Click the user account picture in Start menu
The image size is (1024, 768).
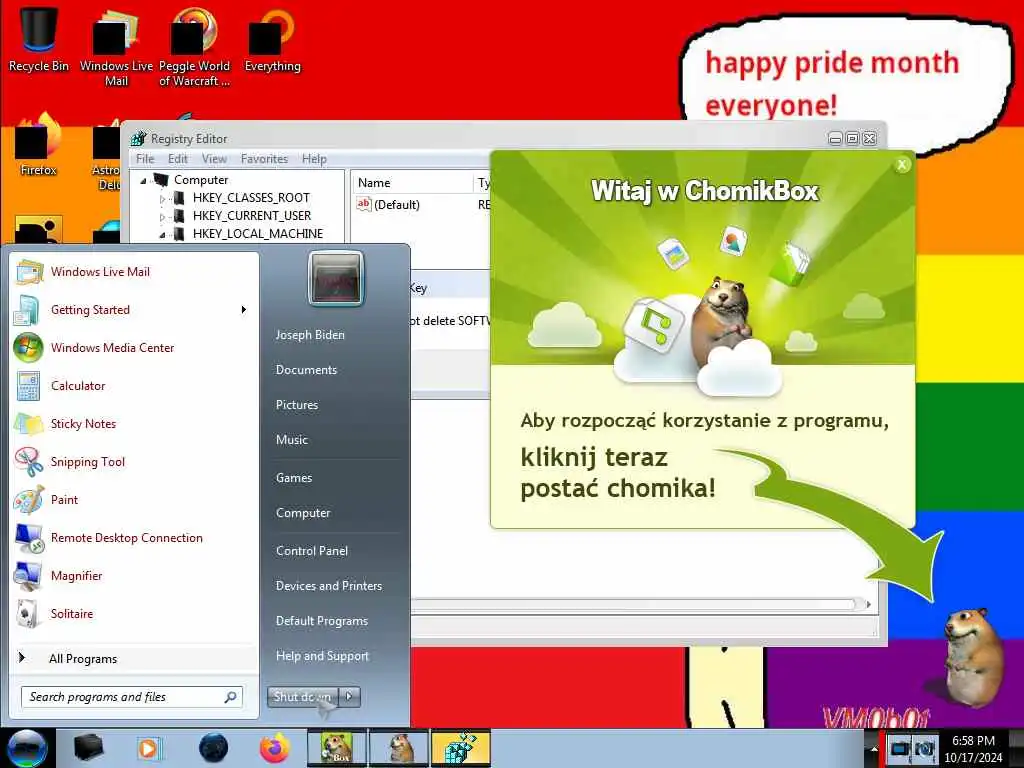coord(336,279)
